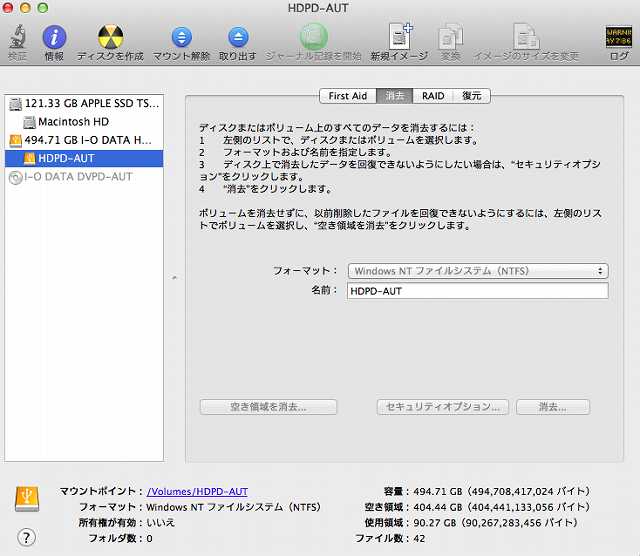Open the Info (情報) toolbar icon
The width and height of the screenshot is (640, 556).
tap(54, 37)
